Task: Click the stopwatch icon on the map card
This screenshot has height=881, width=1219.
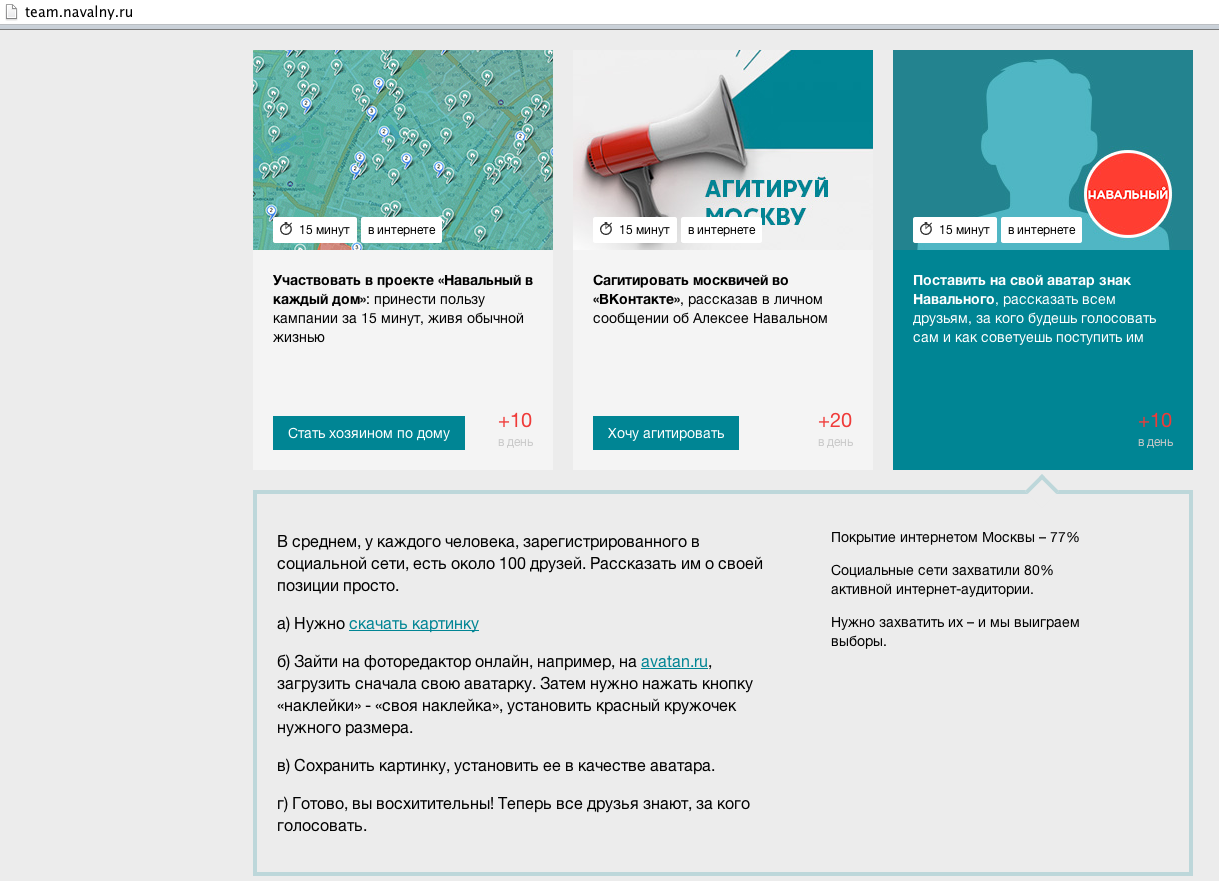Action: coord(286,230)
